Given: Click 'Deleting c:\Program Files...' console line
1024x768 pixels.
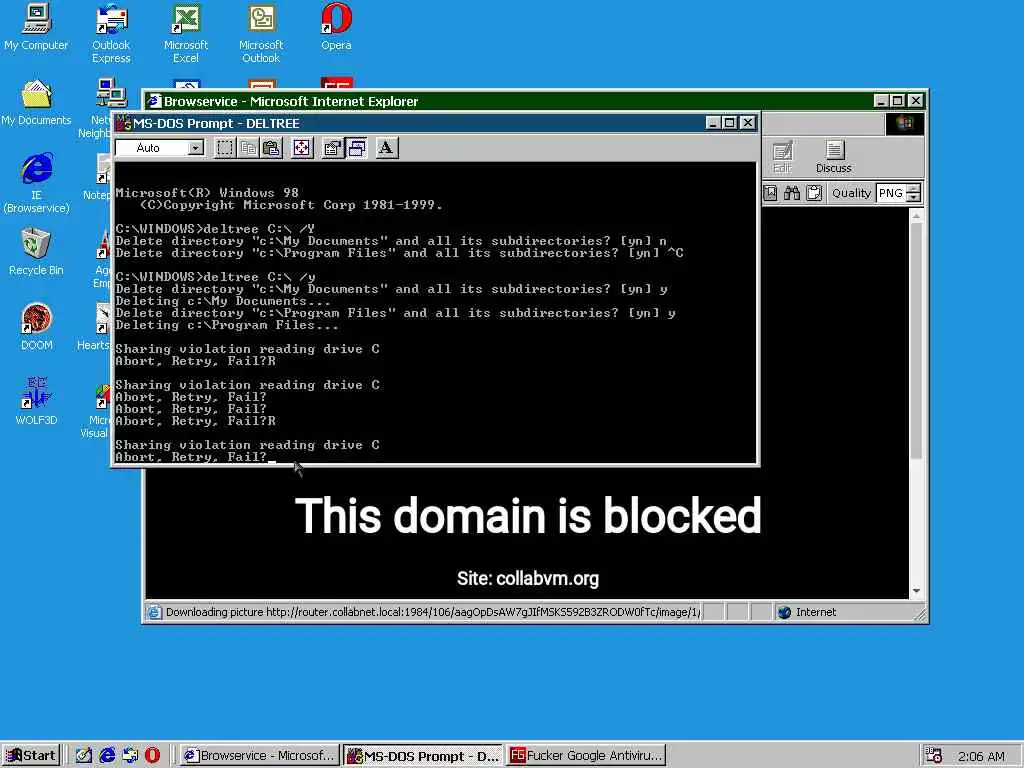Looking at the screenshot, I should point(227,325).
